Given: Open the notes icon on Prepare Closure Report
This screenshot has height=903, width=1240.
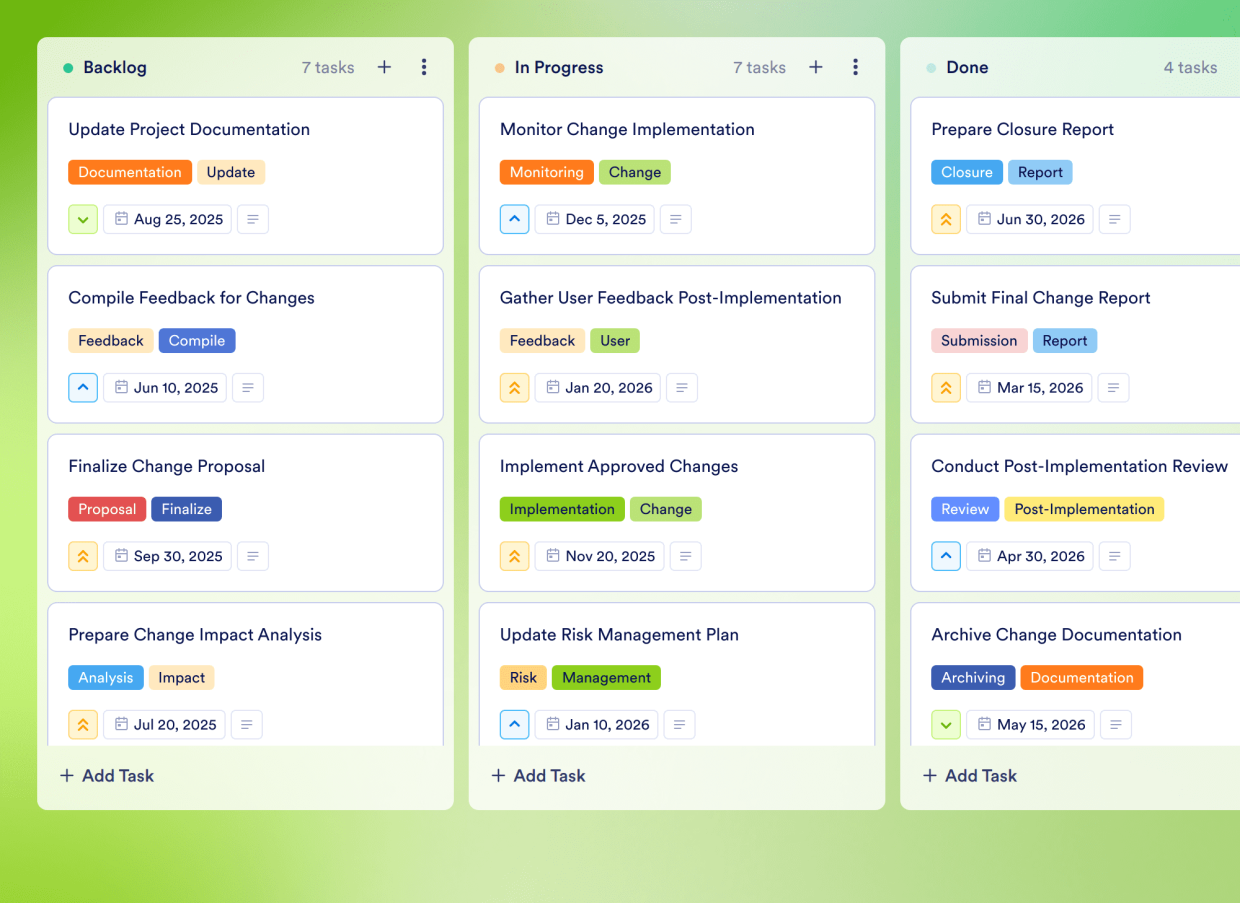Looking at the screenshot, I should click(1114, 219).
